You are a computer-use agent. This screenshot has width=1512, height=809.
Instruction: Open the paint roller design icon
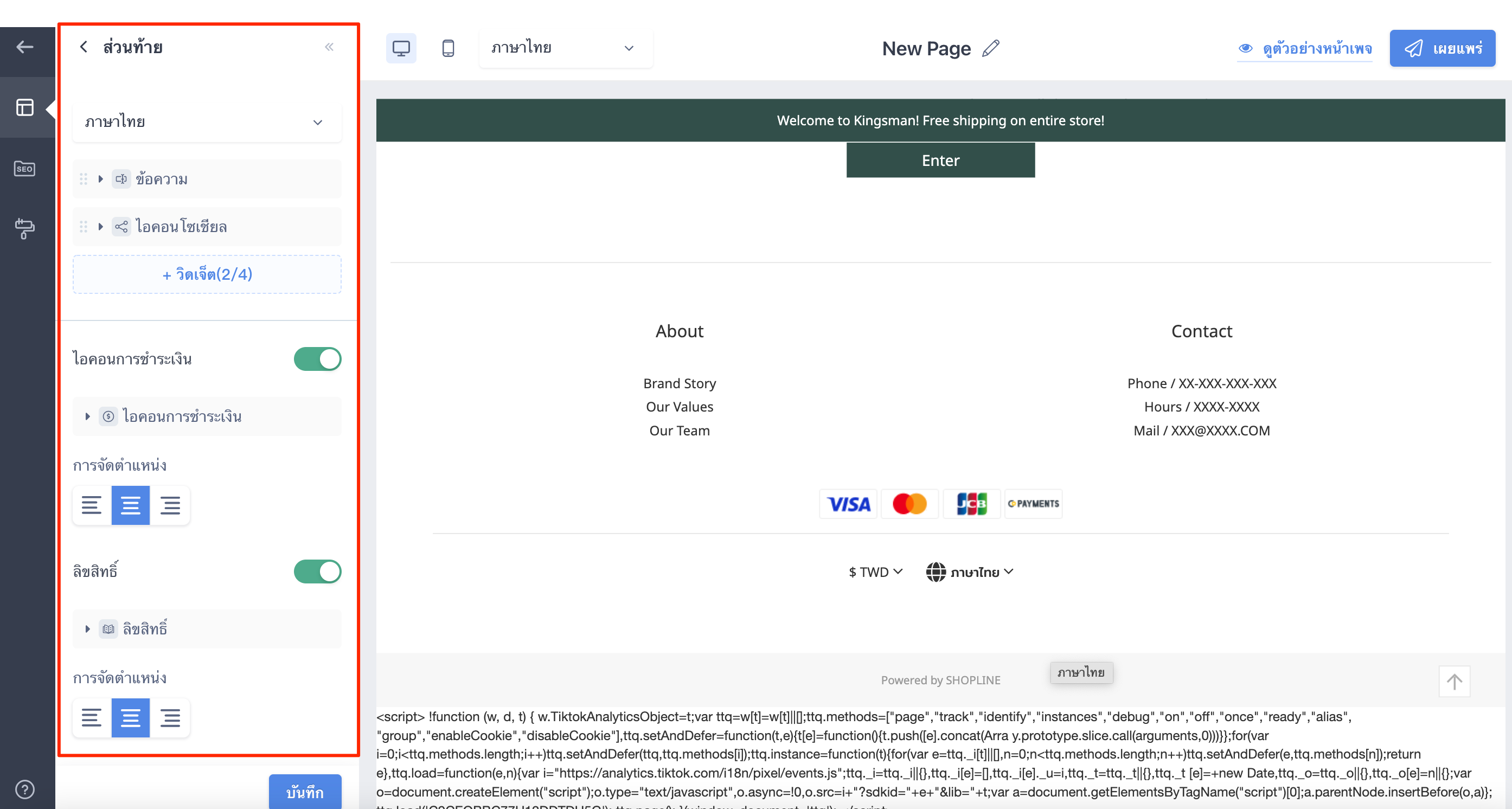(x=24, y=228)
